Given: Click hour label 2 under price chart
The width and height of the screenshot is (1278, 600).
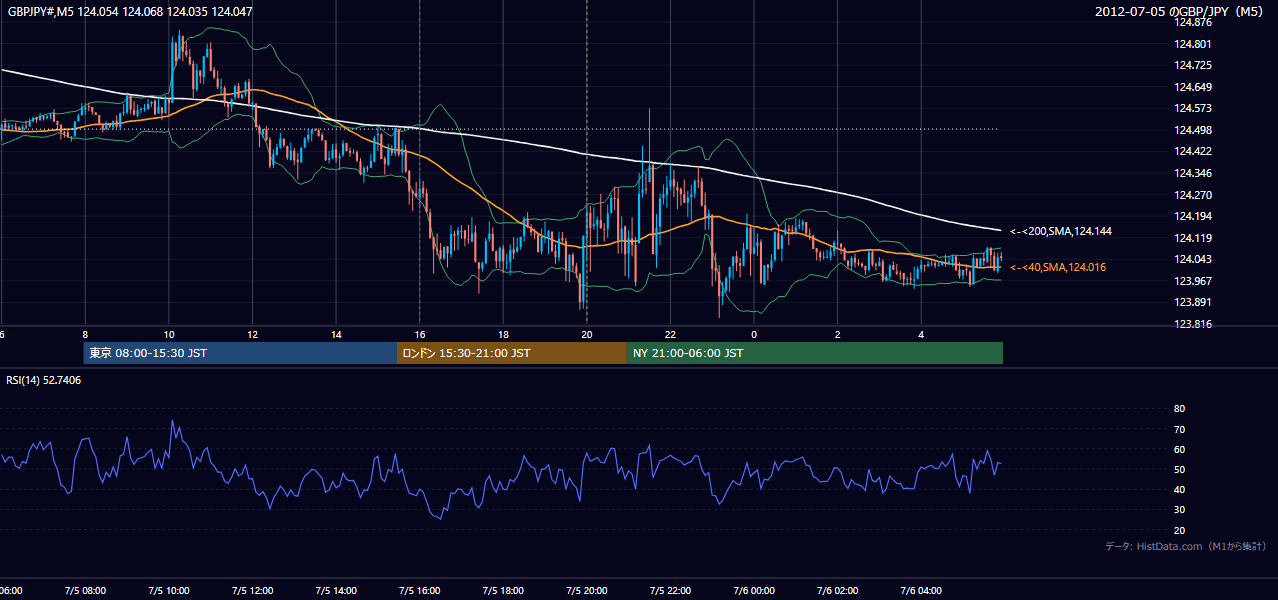Looking at the screenshot, I should (837, 335).
